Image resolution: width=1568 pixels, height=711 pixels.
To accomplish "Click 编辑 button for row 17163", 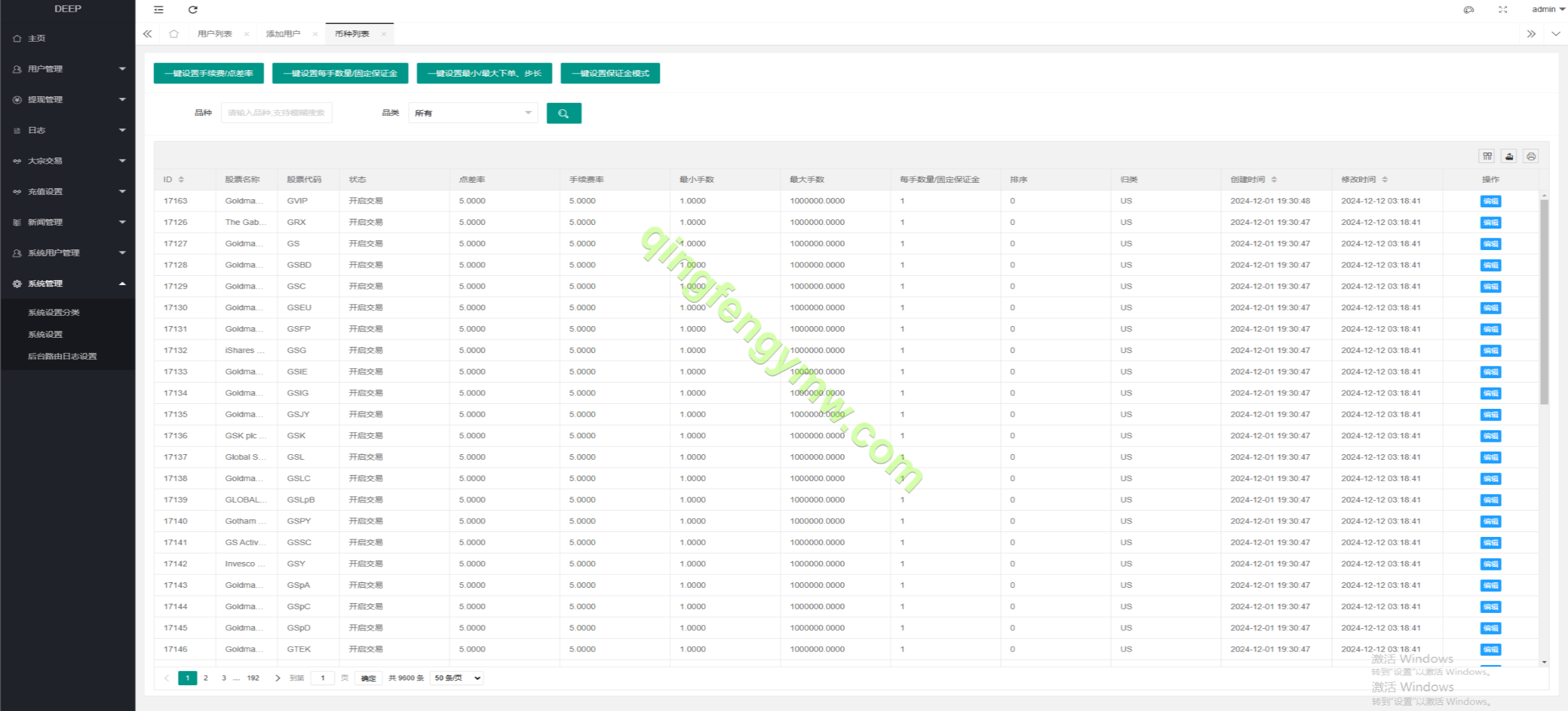I will [1490, 201].
